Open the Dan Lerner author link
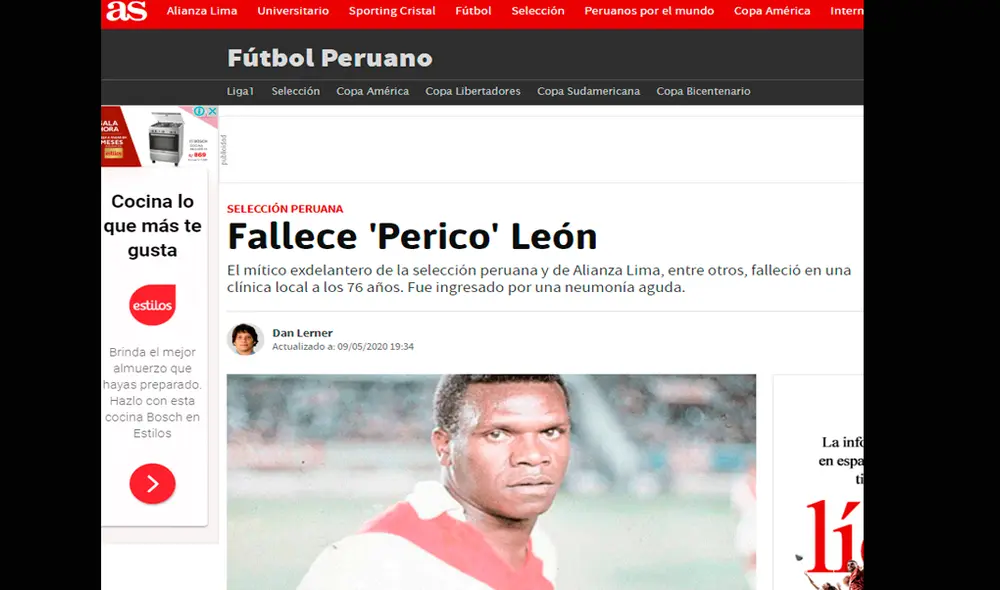1000x590 pixels. pos(302,332)
